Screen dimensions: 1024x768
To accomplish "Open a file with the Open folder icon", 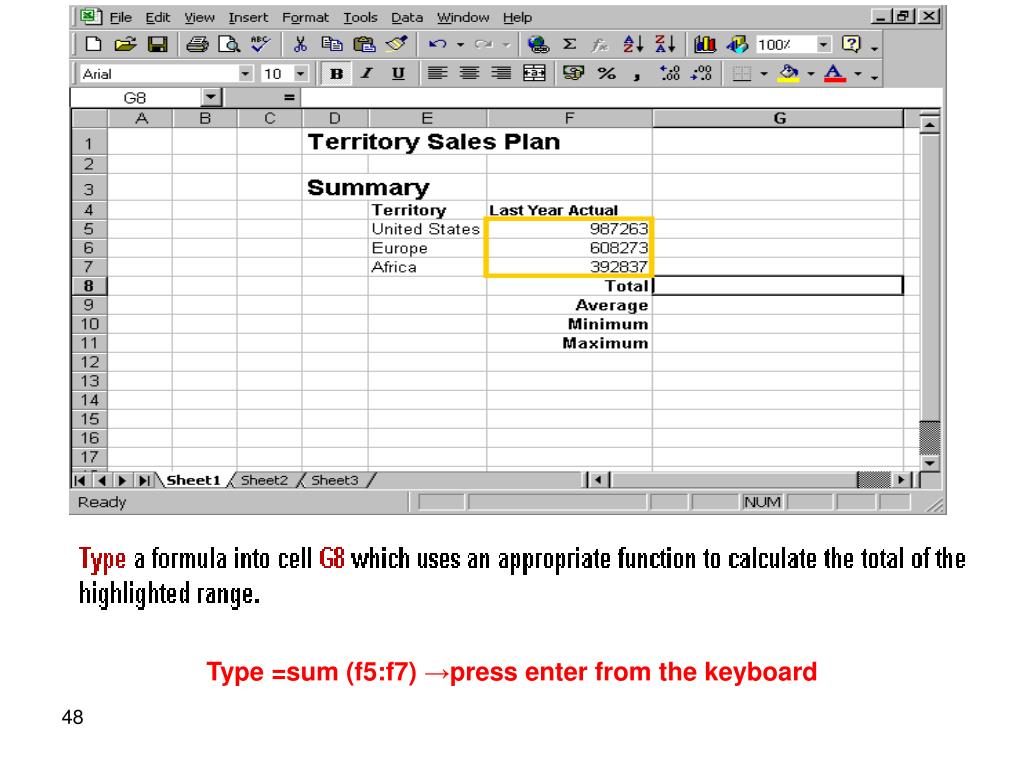I will pos(125,44).
